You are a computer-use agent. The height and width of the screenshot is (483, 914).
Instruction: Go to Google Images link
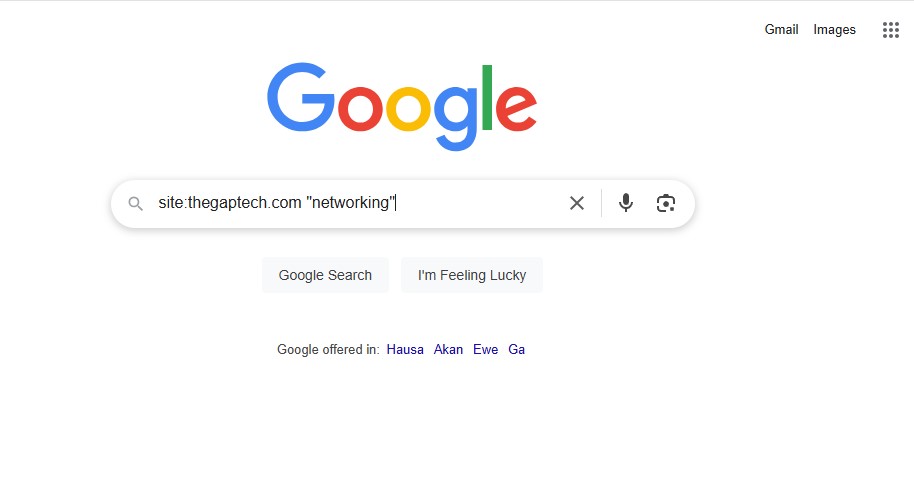pos(834,30)
